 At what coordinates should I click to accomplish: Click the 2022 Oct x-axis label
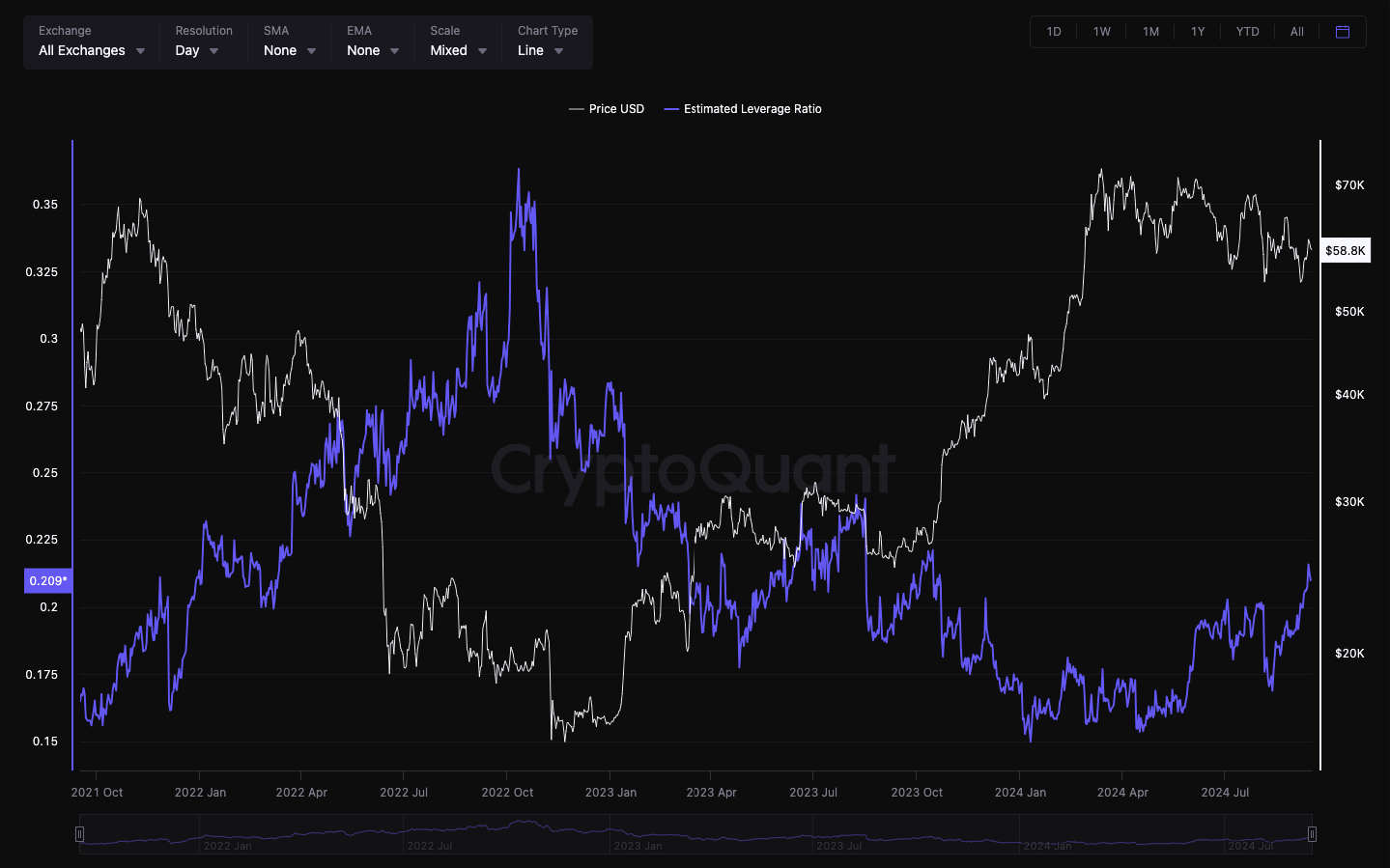tap(507, 793)
